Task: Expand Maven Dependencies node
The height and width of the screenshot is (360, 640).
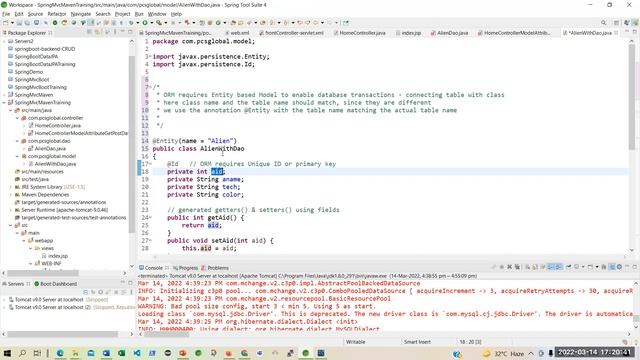Action: pos(11,195)
